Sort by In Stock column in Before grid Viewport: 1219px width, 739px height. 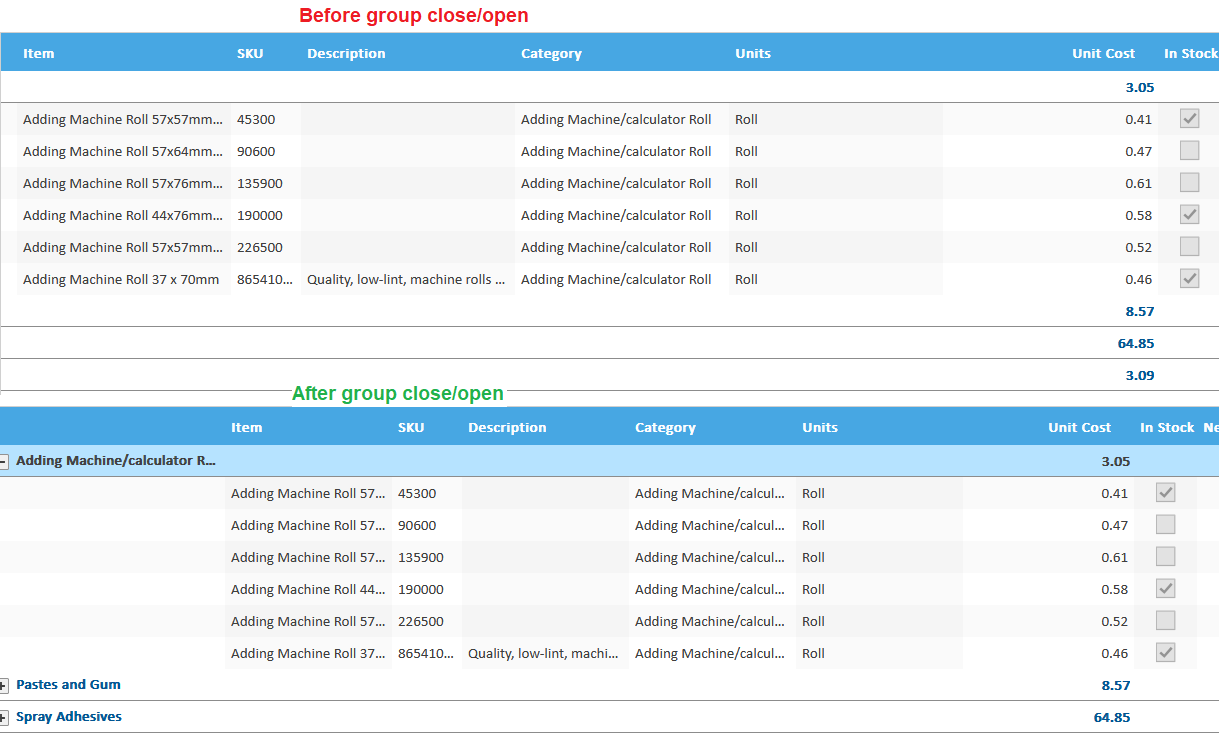tap(1191, 54)
